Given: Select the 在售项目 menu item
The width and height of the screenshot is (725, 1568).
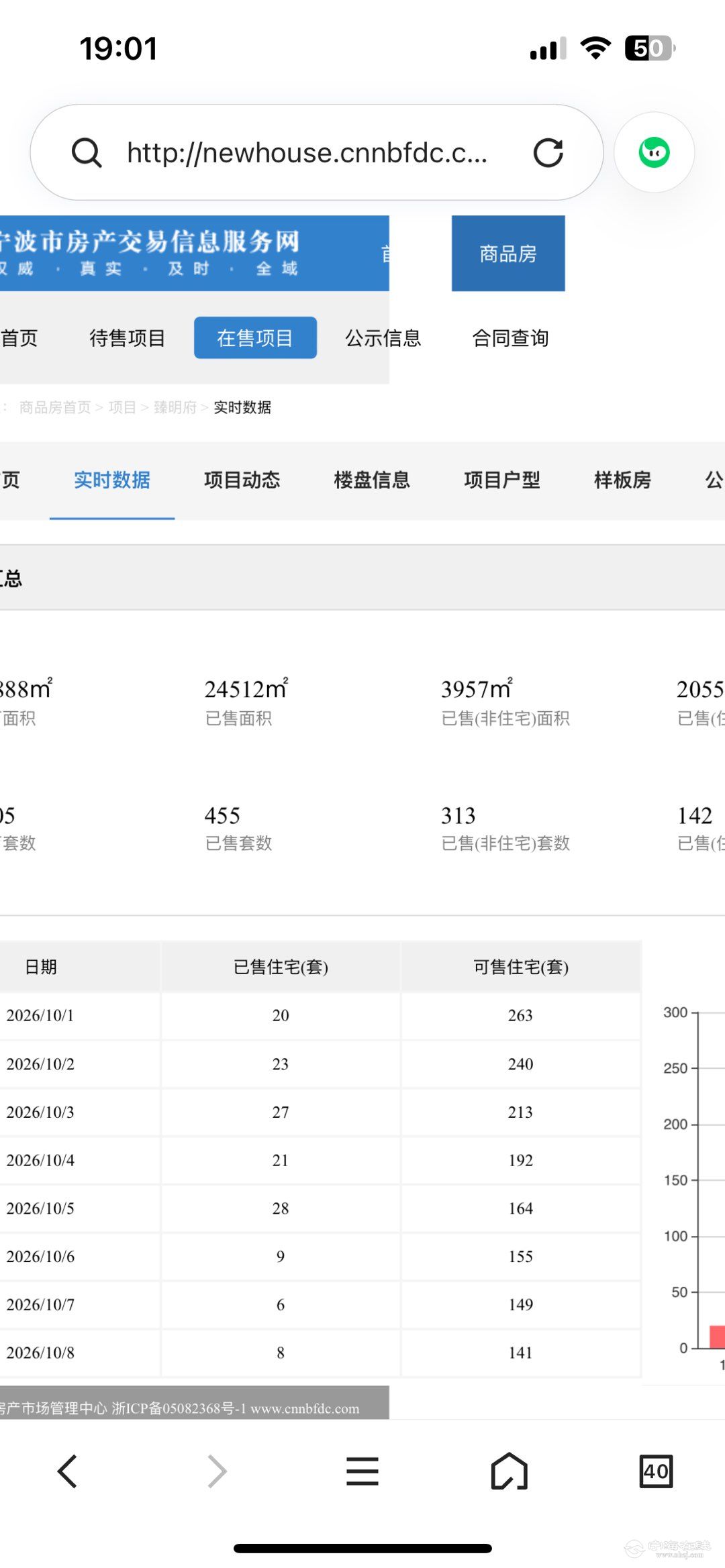Looking at the screenshot, I should [255, 337].
